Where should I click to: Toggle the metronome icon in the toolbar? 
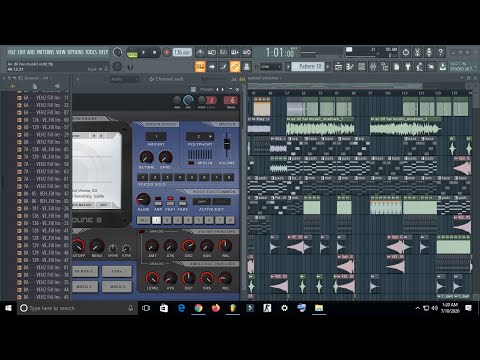click(200, 52)
